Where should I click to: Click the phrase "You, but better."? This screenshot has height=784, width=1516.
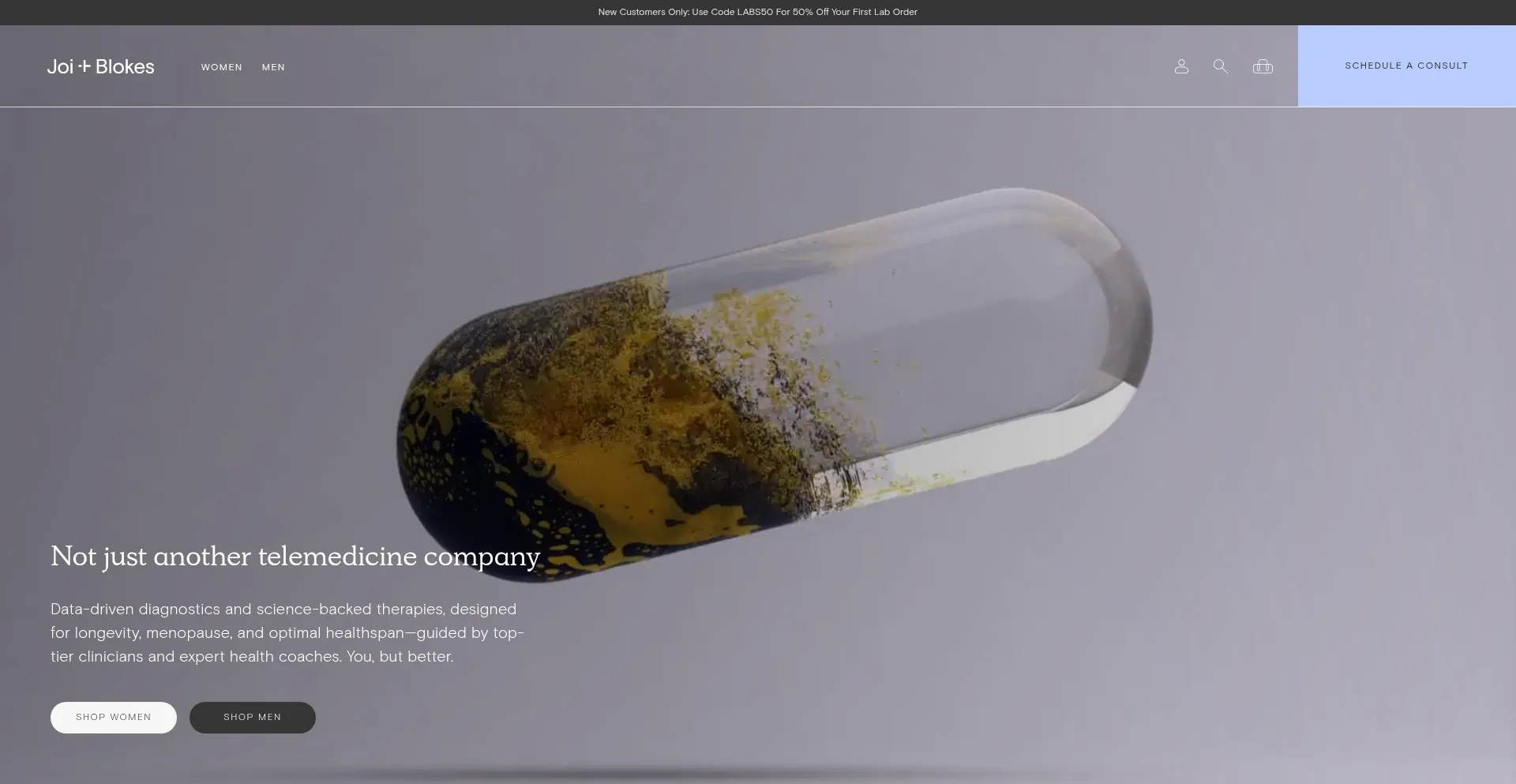pos(400,657)
